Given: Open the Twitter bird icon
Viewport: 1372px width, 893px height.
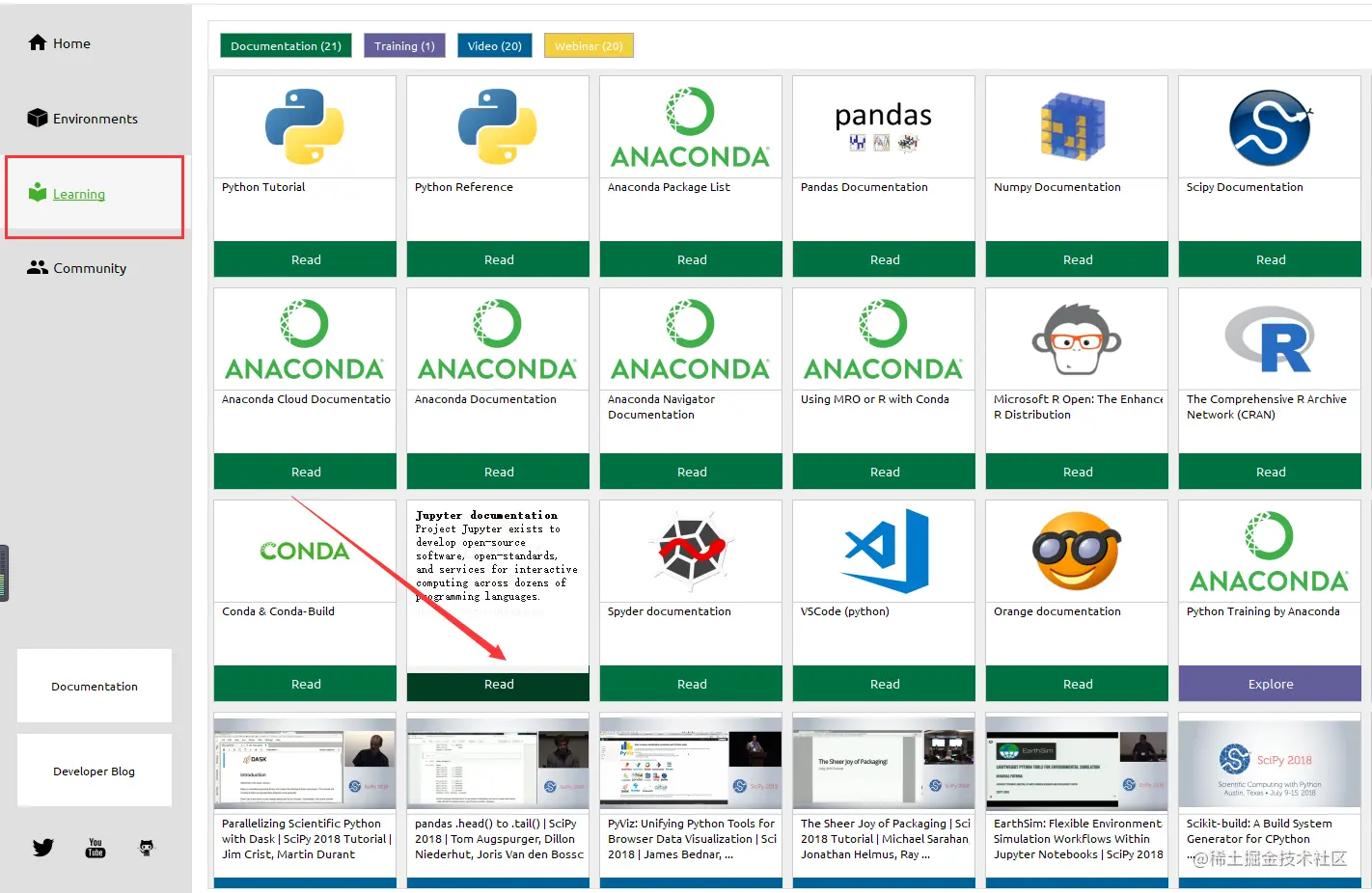Looking at the screenshot, I should click(x=43, y=848).
